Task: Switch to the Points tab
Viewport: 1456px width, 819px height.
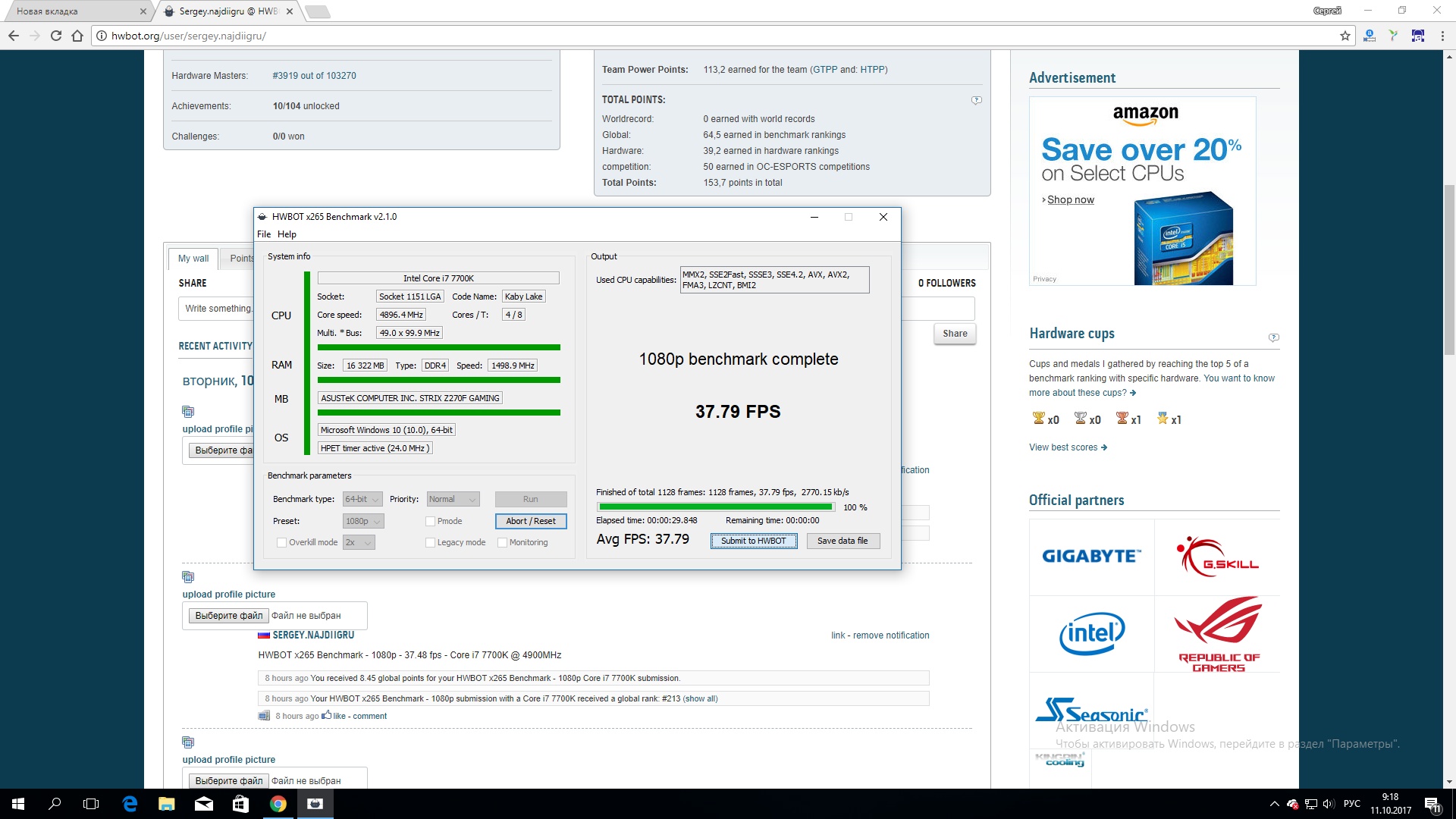Action: [240, 259]
